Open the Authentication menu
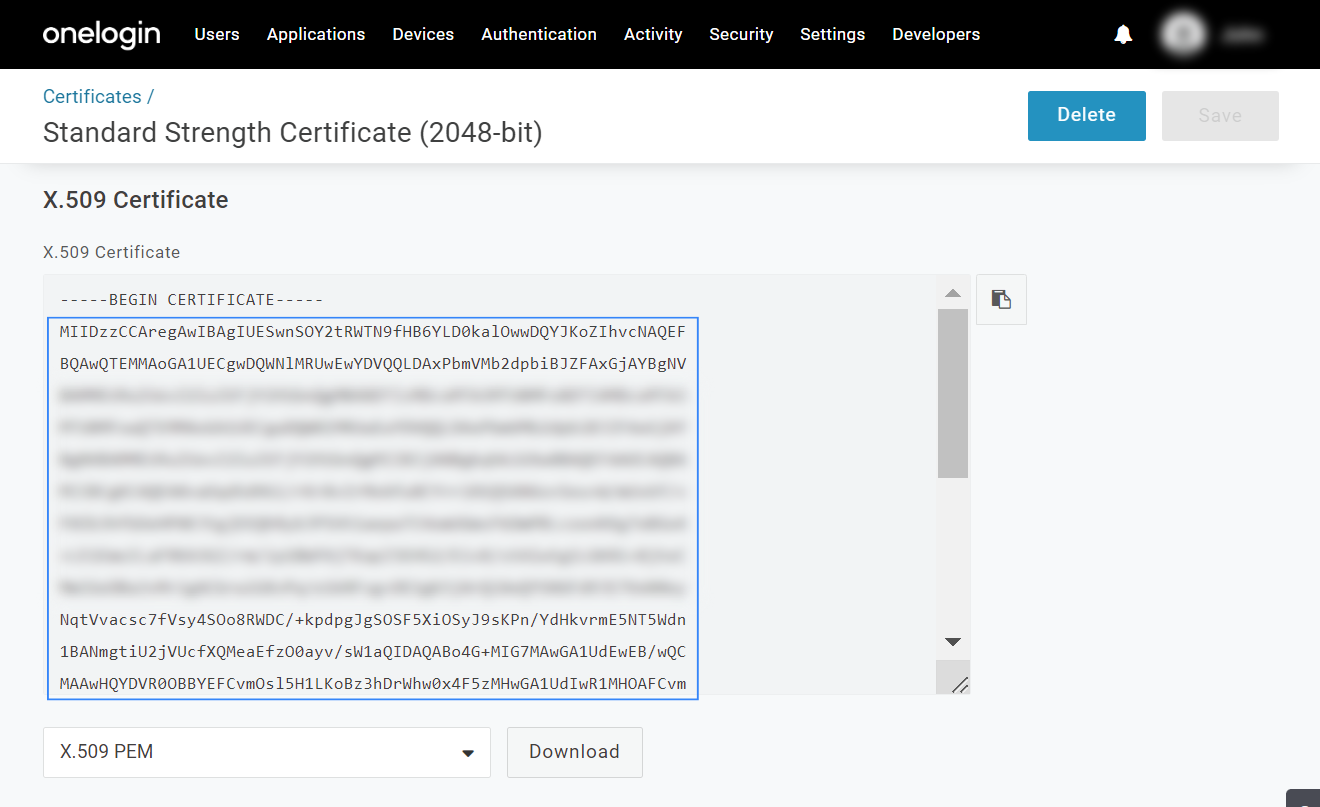The image size is (1320, 807). [x=539, y=35]
